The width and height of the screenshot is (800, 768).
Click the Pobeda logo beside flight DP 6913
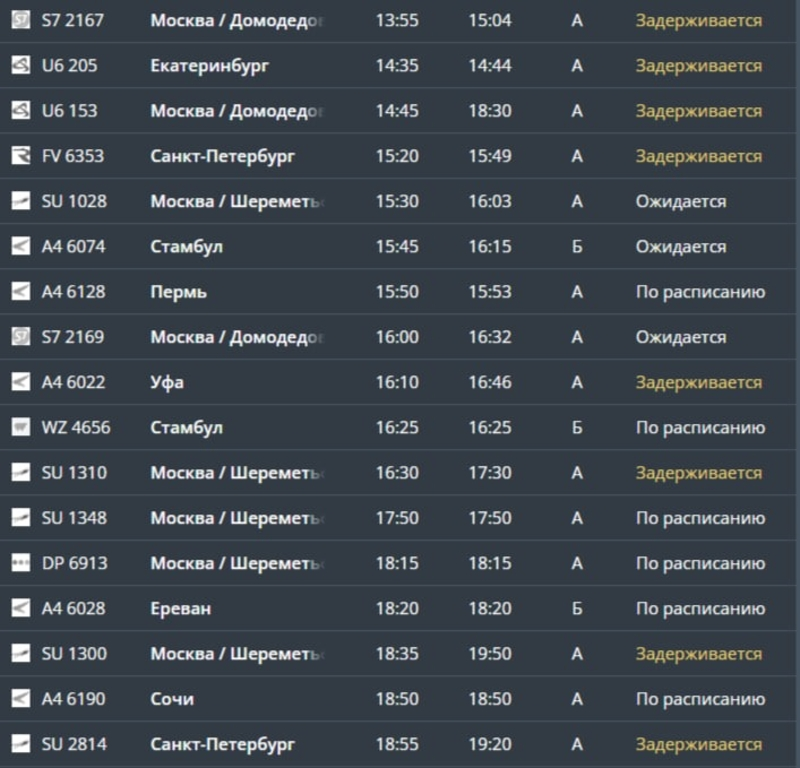(20, 563)
